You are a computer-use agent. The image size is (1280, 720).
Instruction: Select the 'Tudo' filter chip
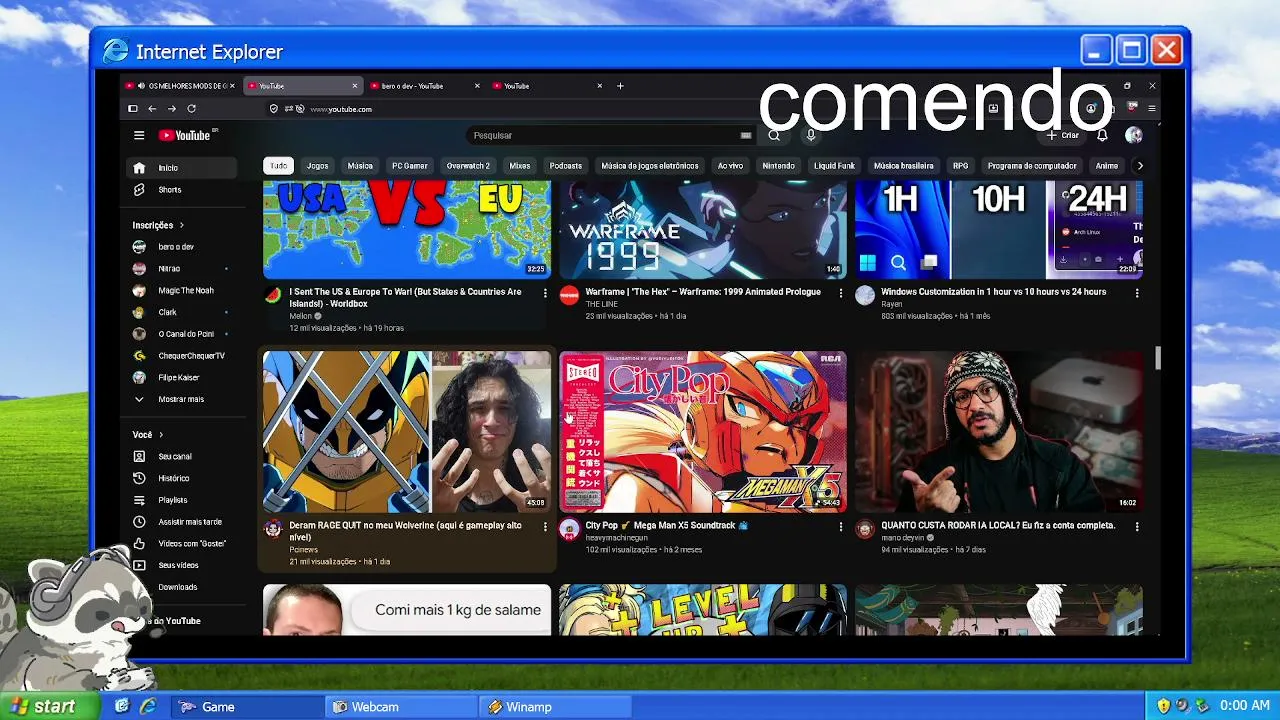coord(278,166)
